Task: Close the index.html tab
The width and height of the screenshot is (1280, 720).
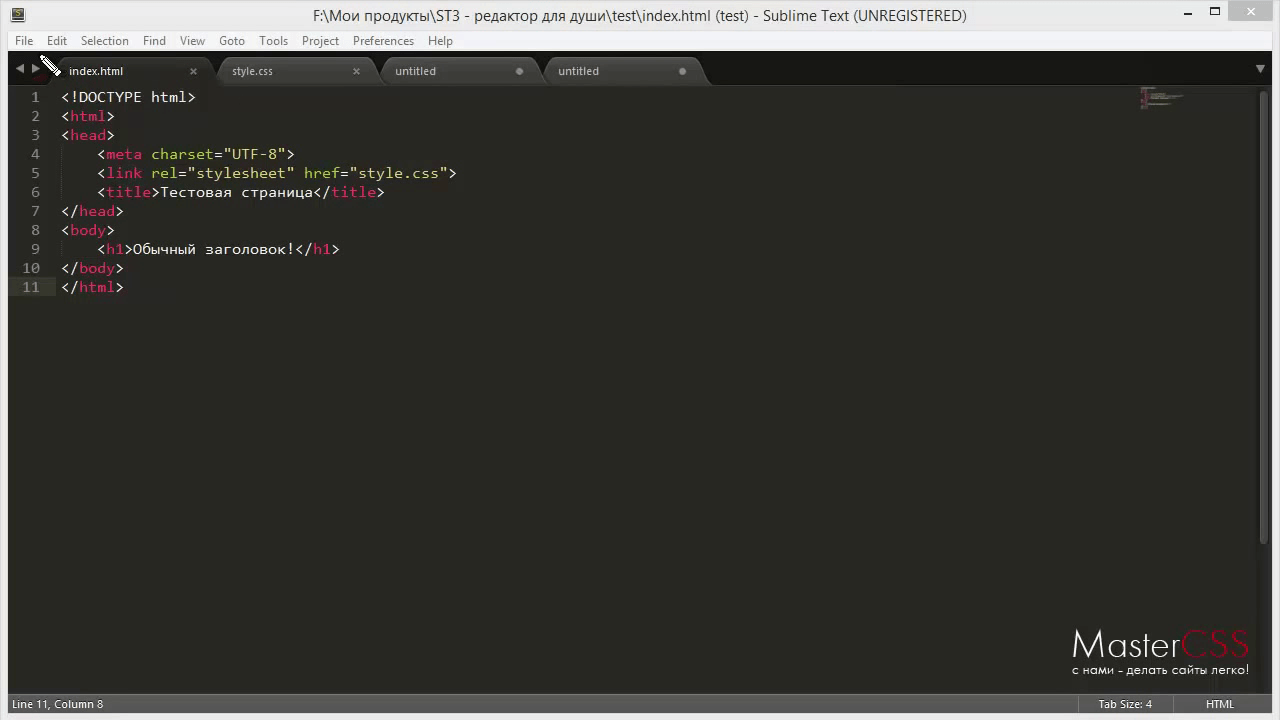Action: pos(193,71)
